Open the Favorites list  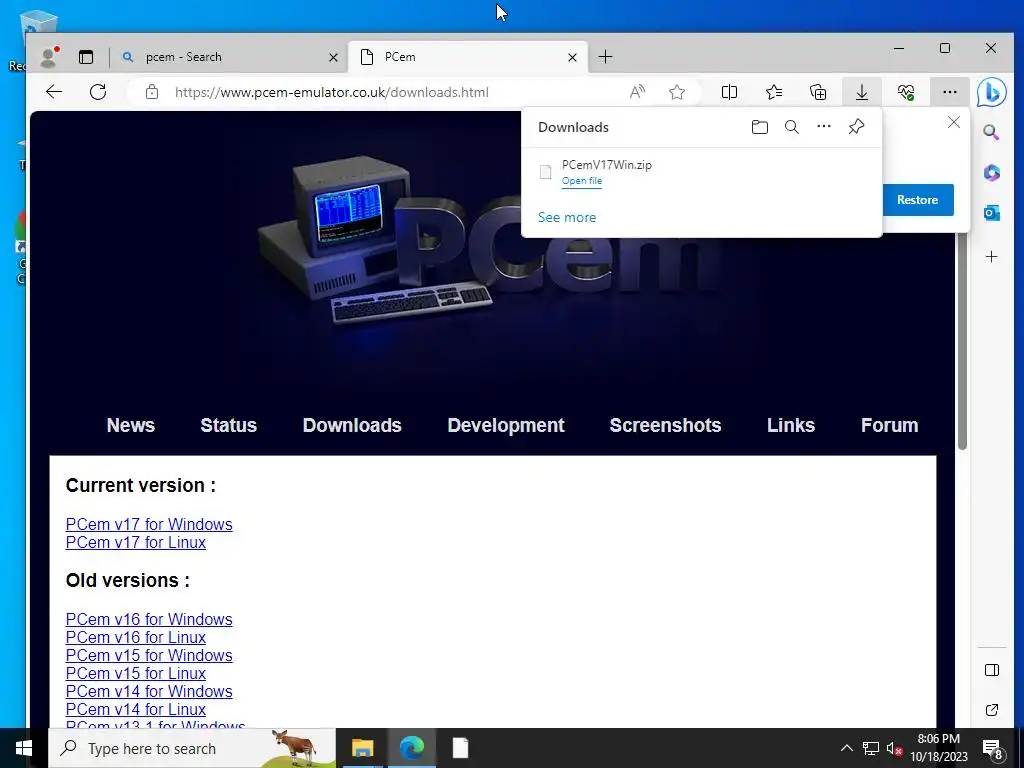coord(774,92)
